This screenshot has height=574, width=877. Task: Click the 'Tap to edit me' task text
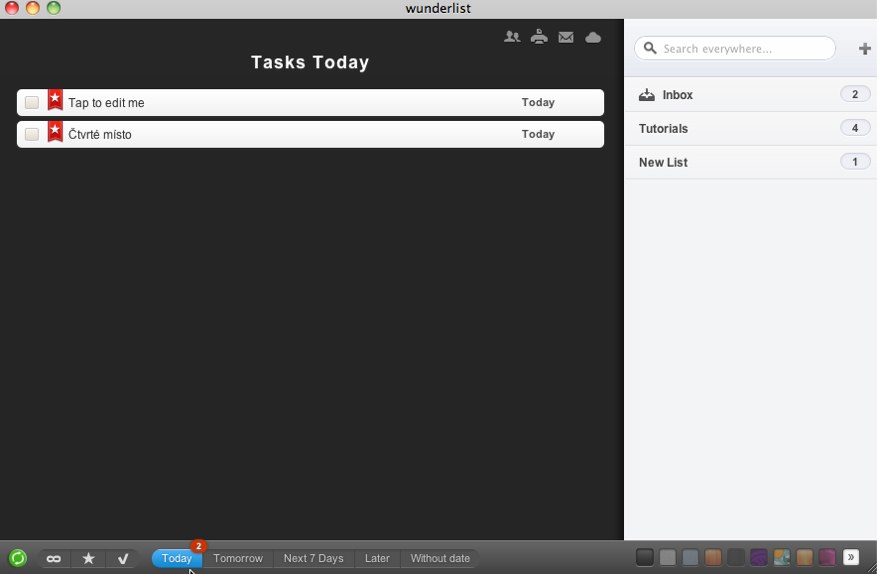click(x=106, y=103)
